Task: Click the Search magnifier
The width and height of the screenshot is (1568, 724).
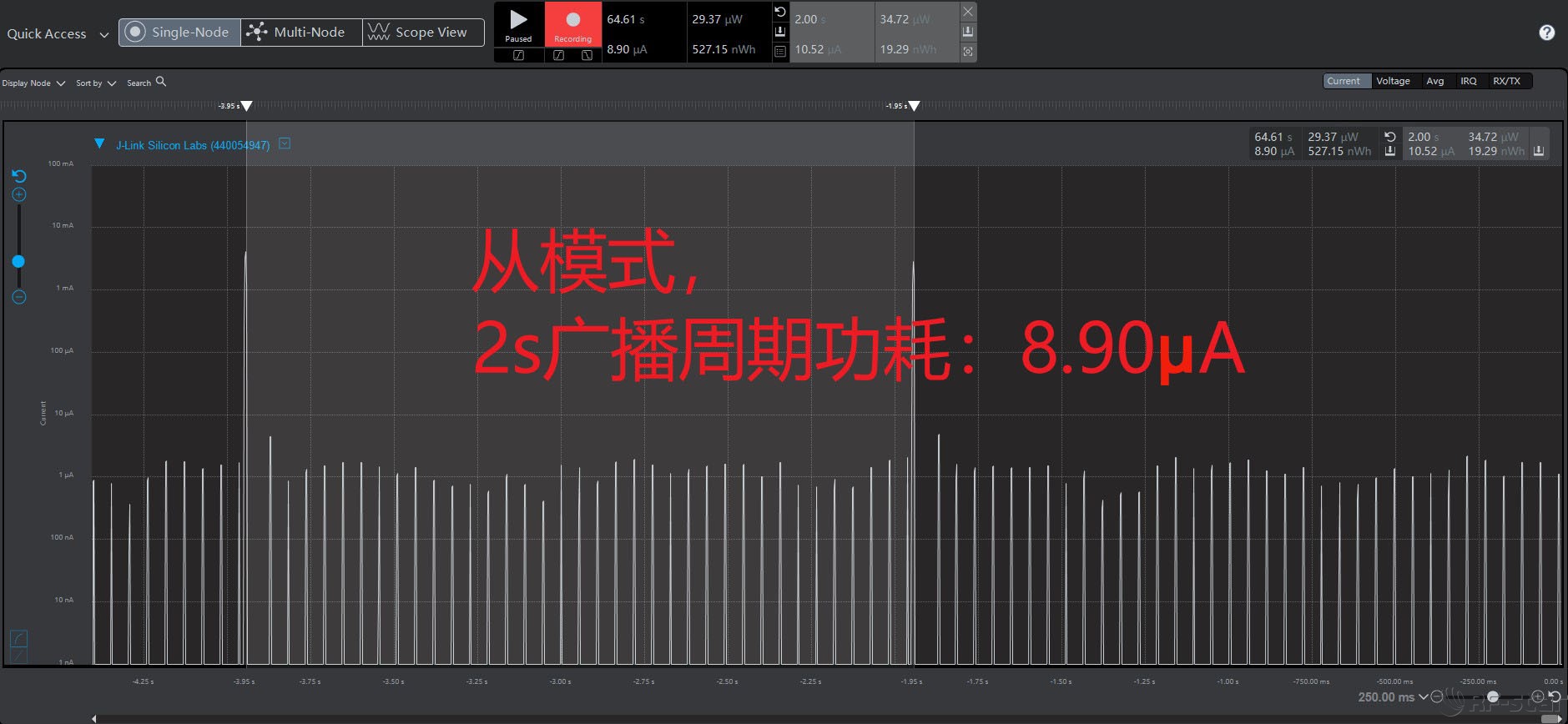Action: pos(161,82)
